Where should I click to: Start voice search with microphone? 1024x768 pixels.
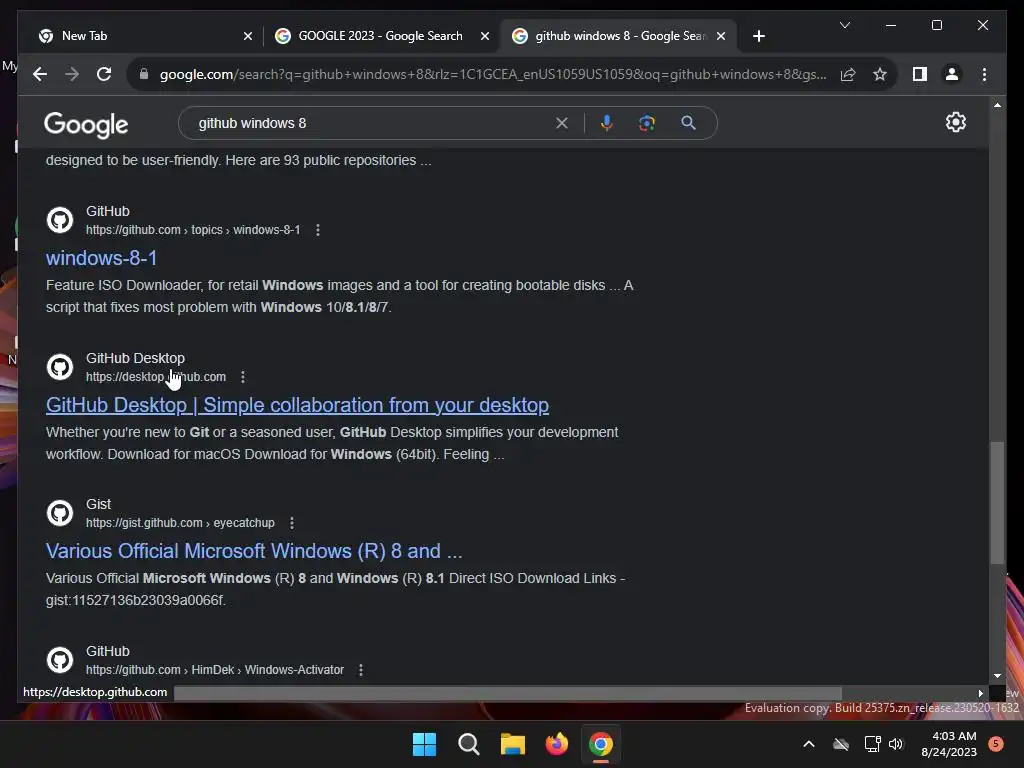tap(607, 123)
